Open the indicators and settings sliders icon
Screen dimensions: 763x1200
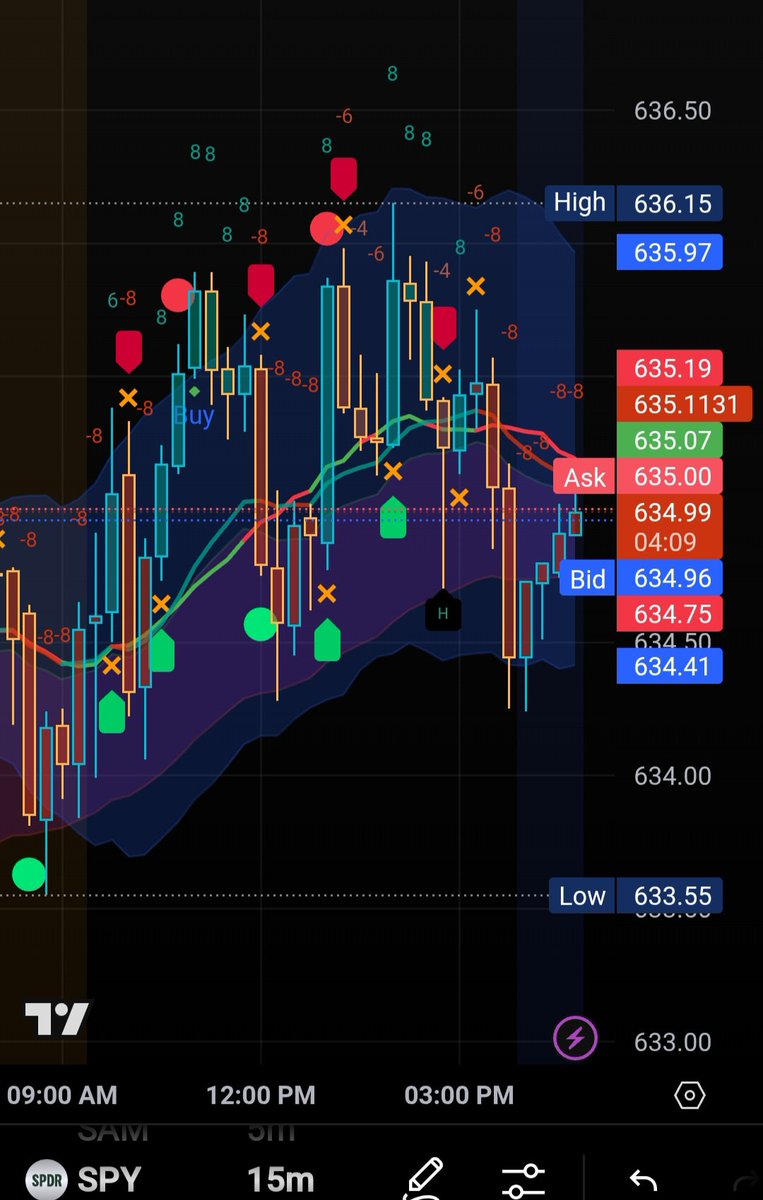[523, 1179]
